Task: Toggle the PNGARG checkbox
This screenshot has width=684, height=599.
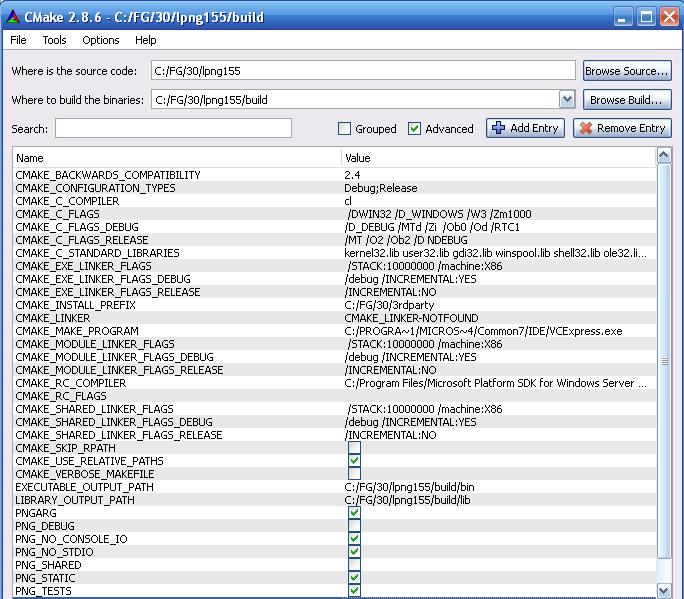Action: (354, 513)
